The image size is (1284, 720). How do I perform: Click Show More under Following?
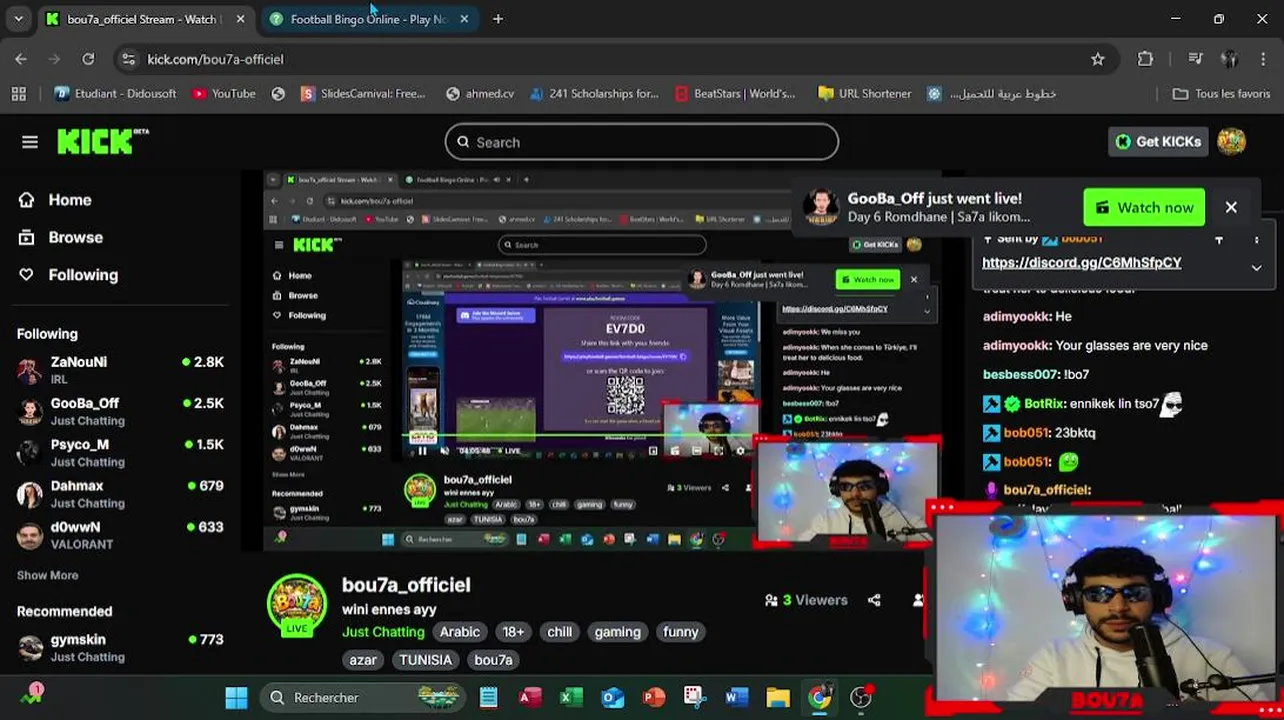click(x=47, y=575)
